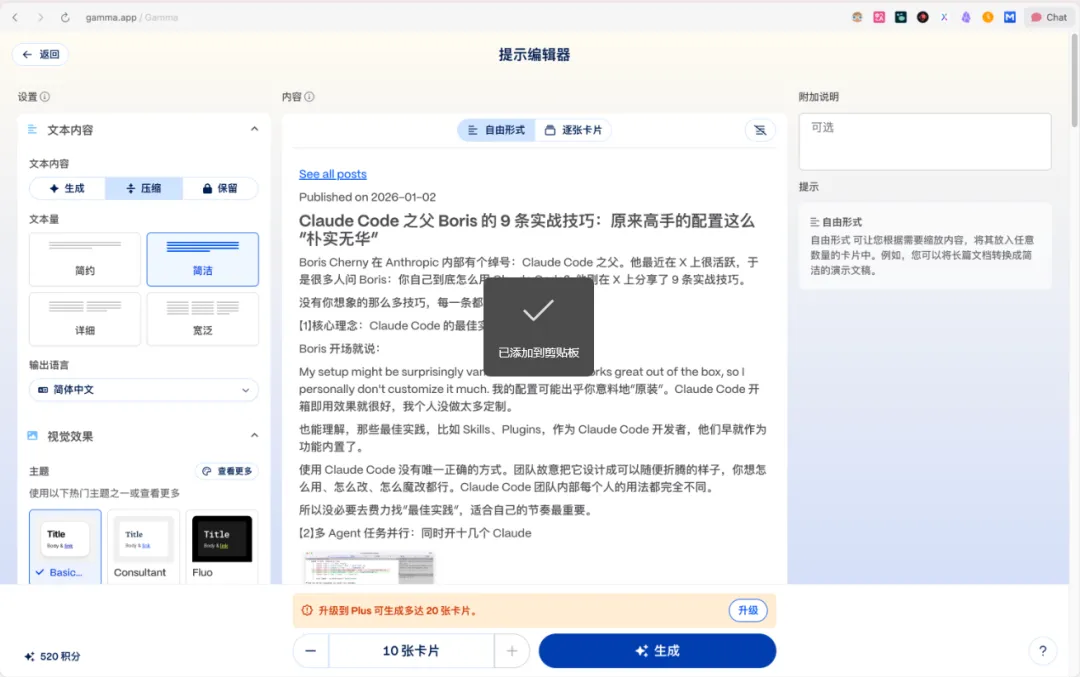Switch to the 自由形式 tab

(x=497, y=130)
